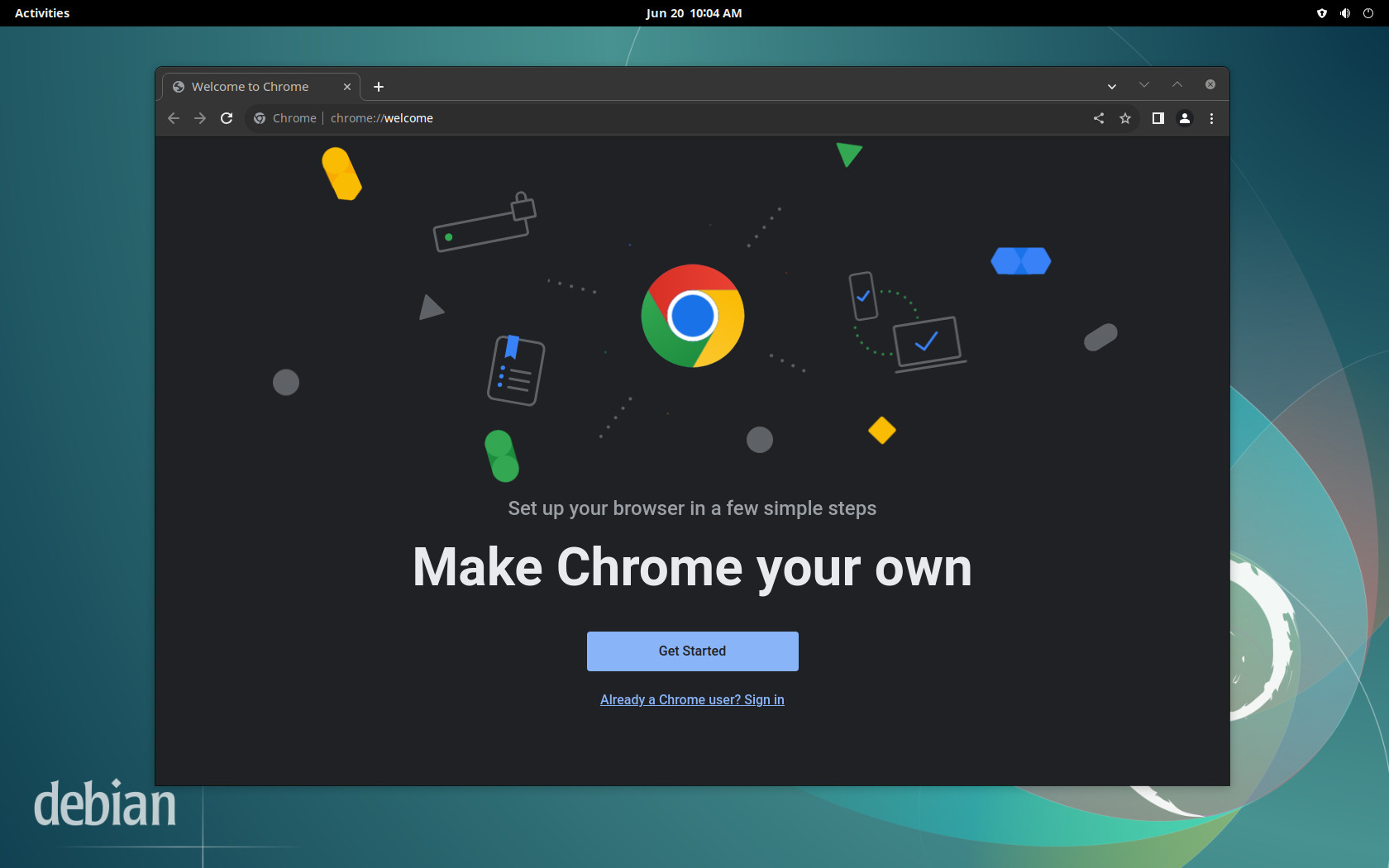This screenshot has height=868, width=1389.
Task: Open the power menu icon
Action: (x=1368, y=13)
